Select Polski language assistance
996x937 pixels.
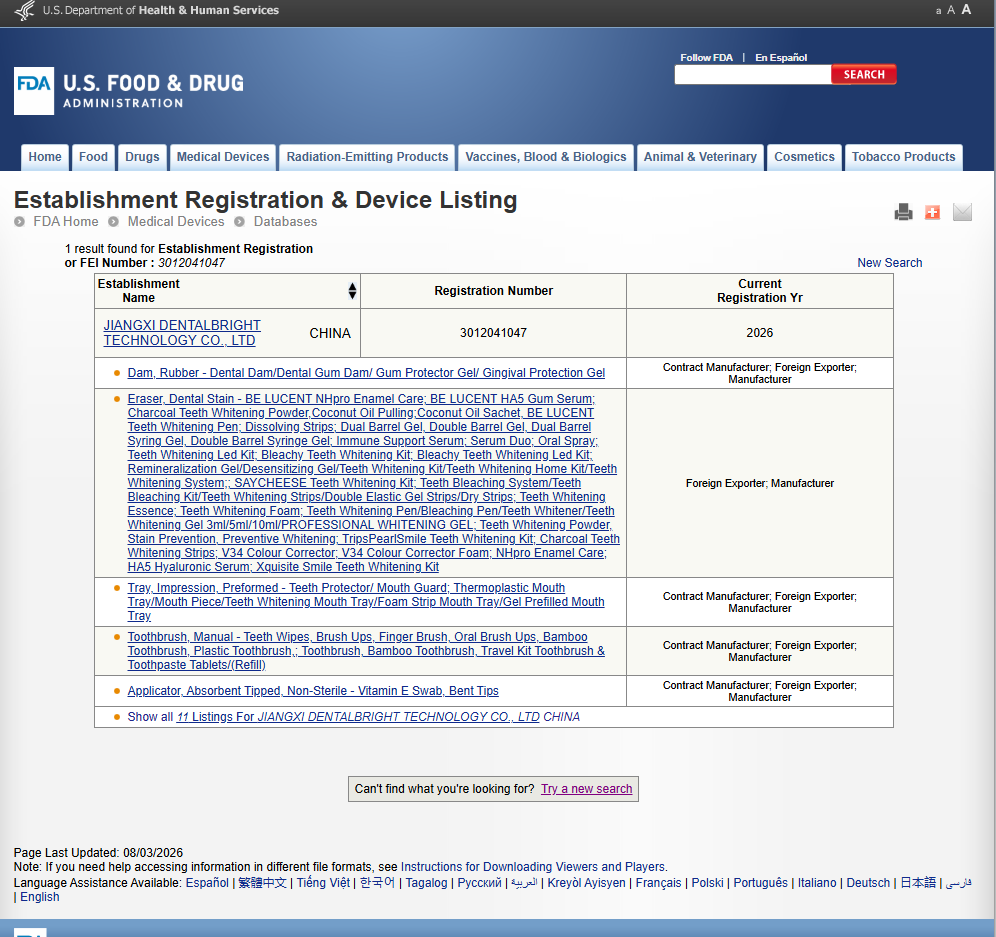(x=707, y=883)
